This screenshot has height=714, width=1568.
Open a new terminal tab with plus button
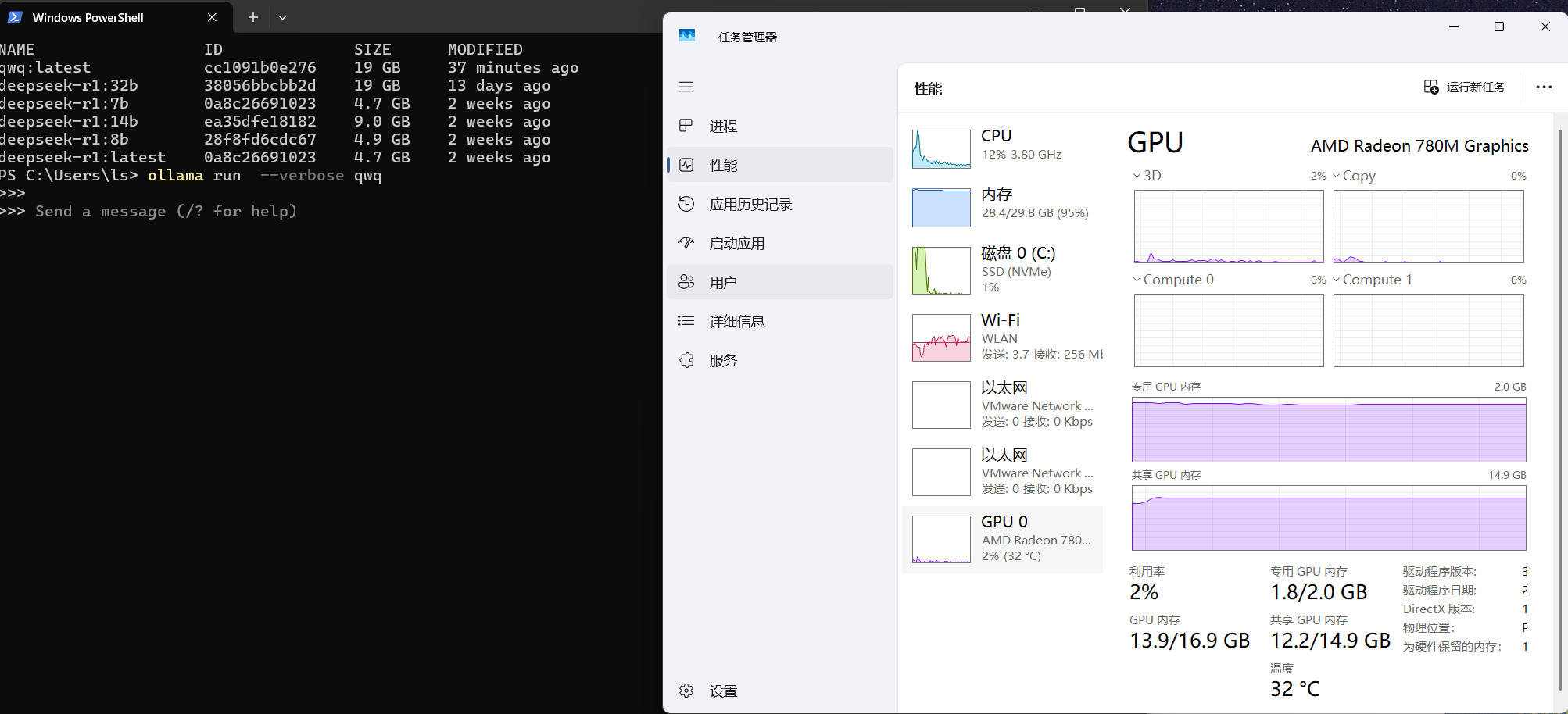(253, 17)
